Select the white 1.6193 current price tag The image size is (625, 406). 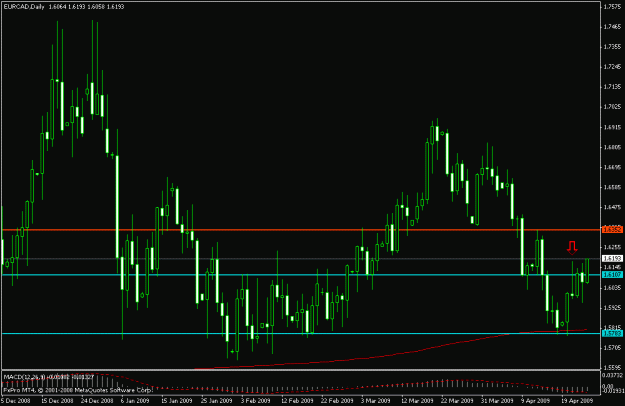pyautogui.click(x=613, y=259)
